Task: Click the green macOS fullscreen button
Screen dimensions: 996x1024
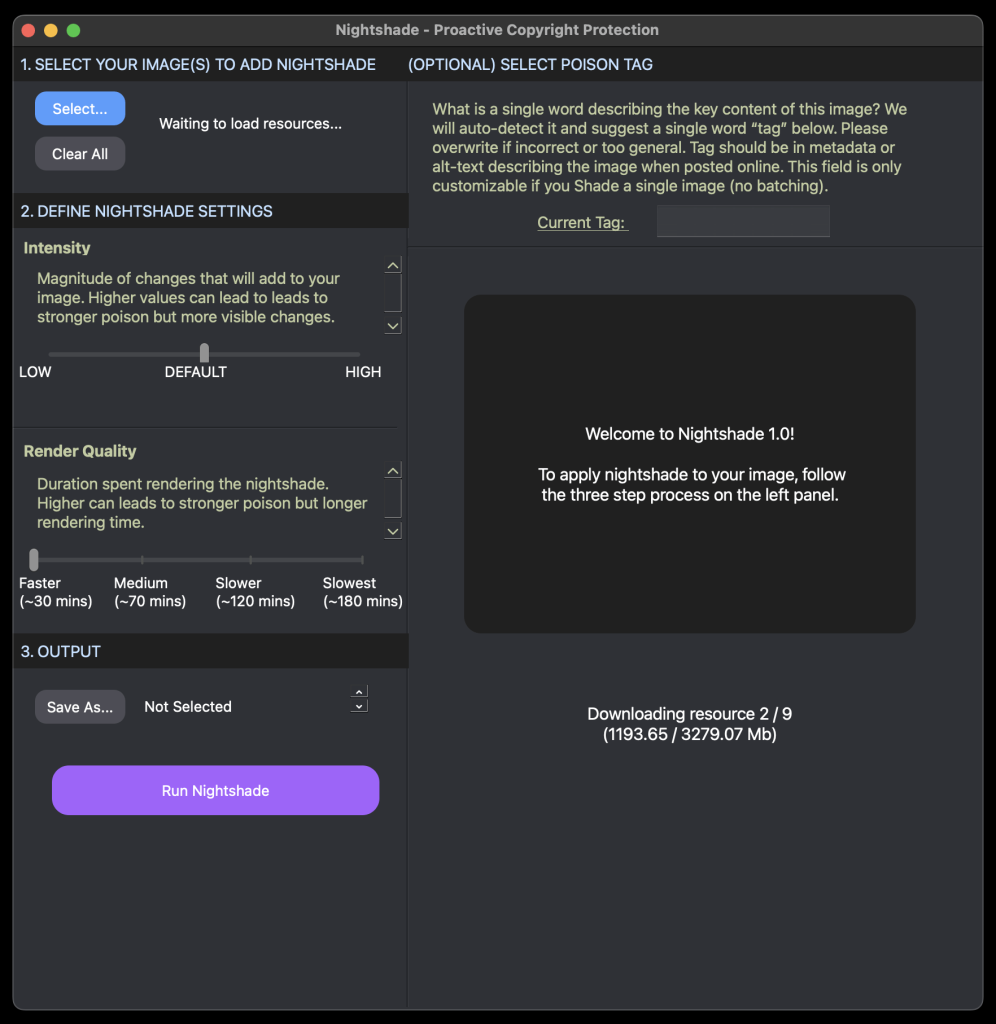Action: (x=73, y=30)
